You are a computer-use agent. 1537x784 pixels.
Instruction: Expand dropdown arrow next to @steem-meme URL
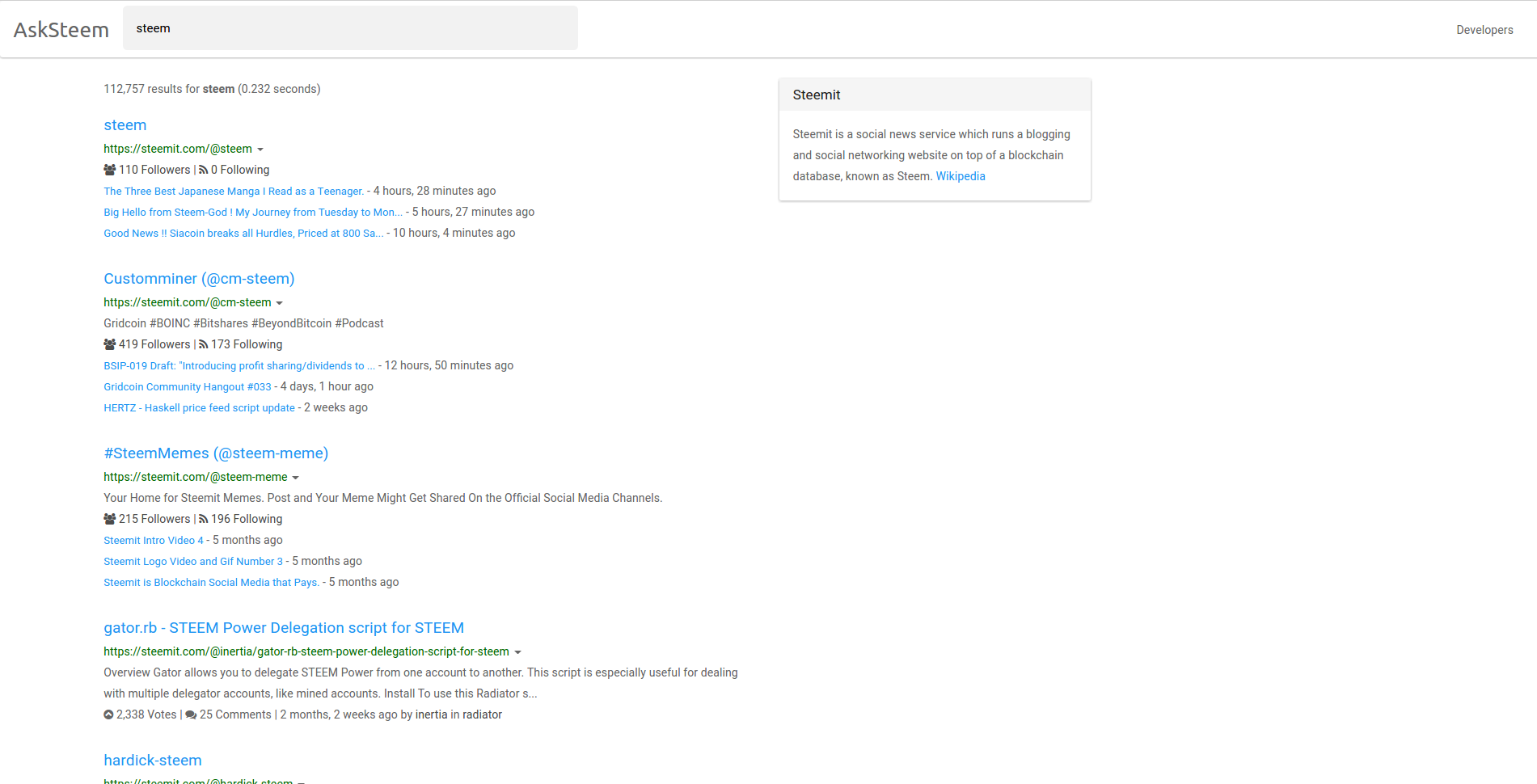[x=296, y=478]
